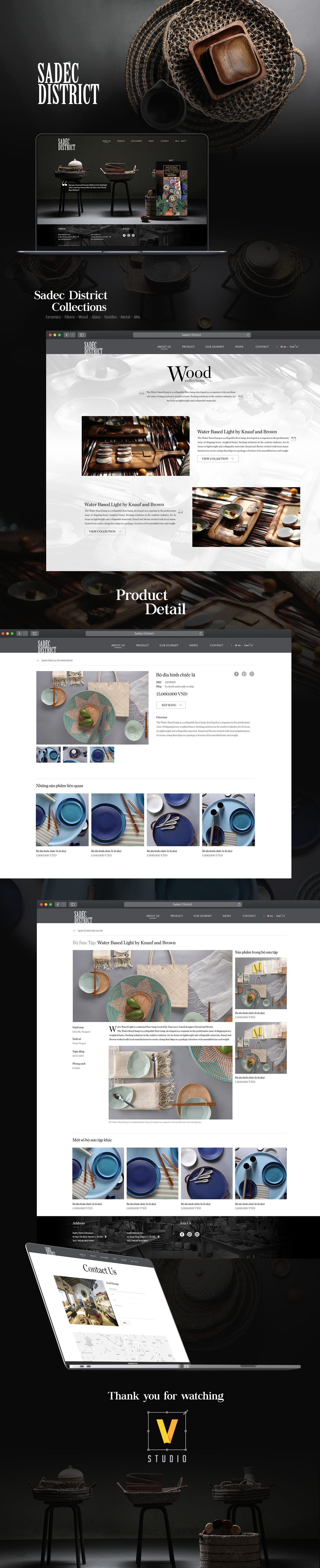The image size is (320, 1568).
Task: Go back in the Bộ Sưu Tập browser window
Action: click(58, 904)
